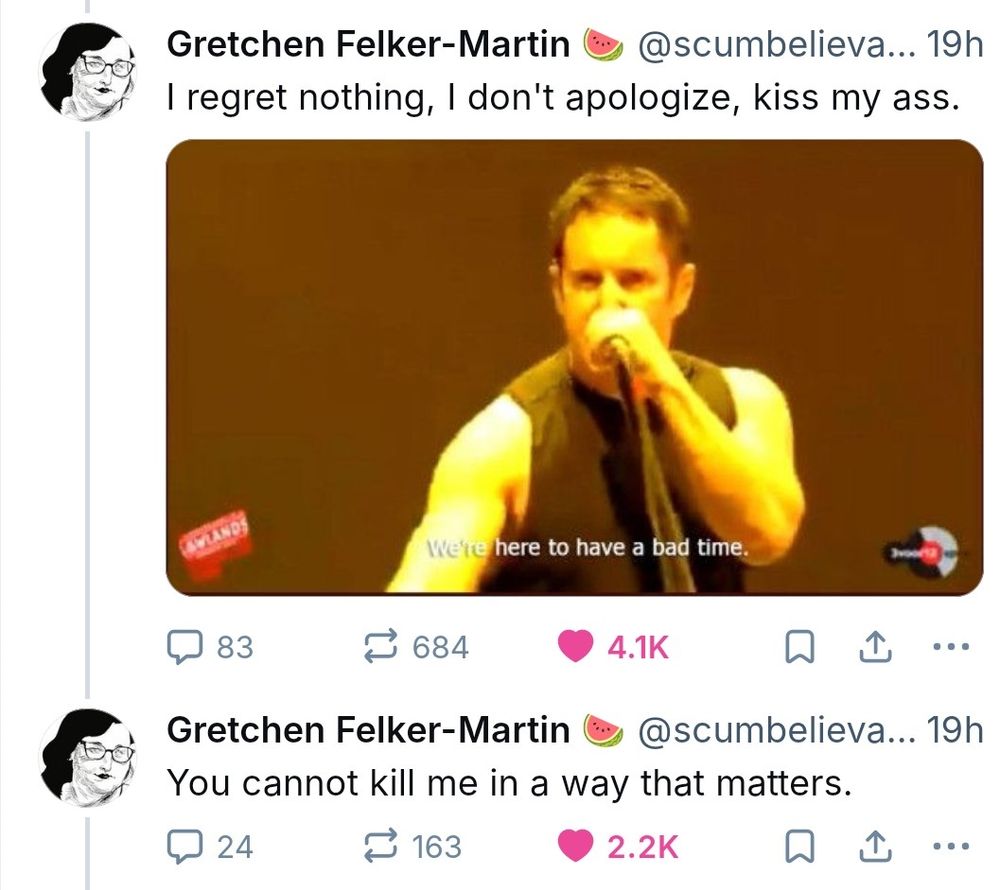This screenshot has height=890, width=1000.
Task: Unlike the post with 4.1K likes
Action: [574, 648]
